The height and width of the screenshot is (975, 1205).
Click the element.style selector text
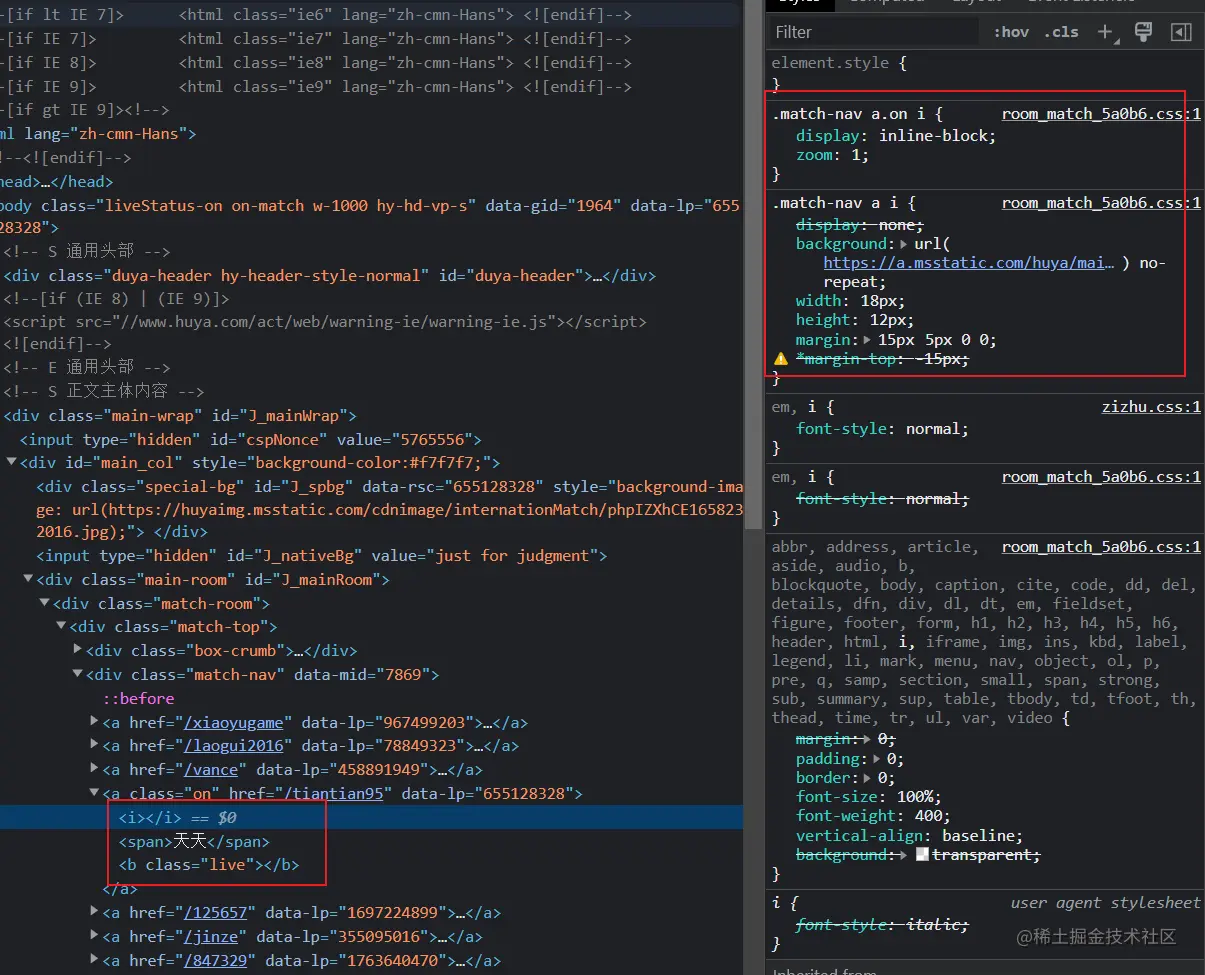pos(830,62)
